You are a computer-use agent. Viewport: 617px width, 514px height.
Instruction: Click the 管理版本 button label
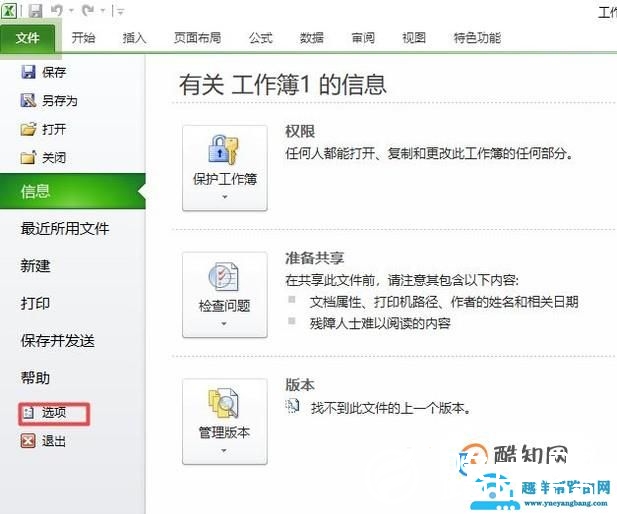point(224,433)
